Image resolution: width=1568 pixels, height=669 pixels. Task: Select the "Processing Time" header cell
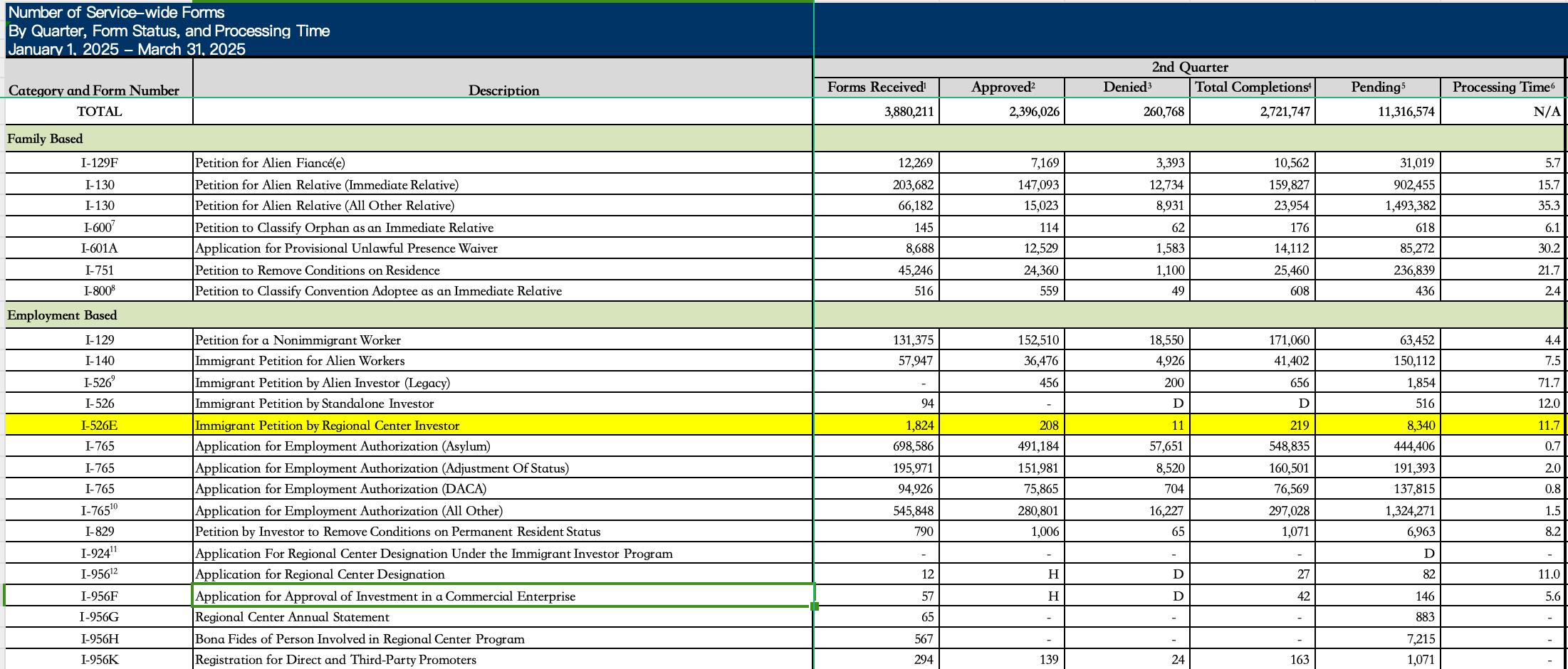coord(1503,87)
